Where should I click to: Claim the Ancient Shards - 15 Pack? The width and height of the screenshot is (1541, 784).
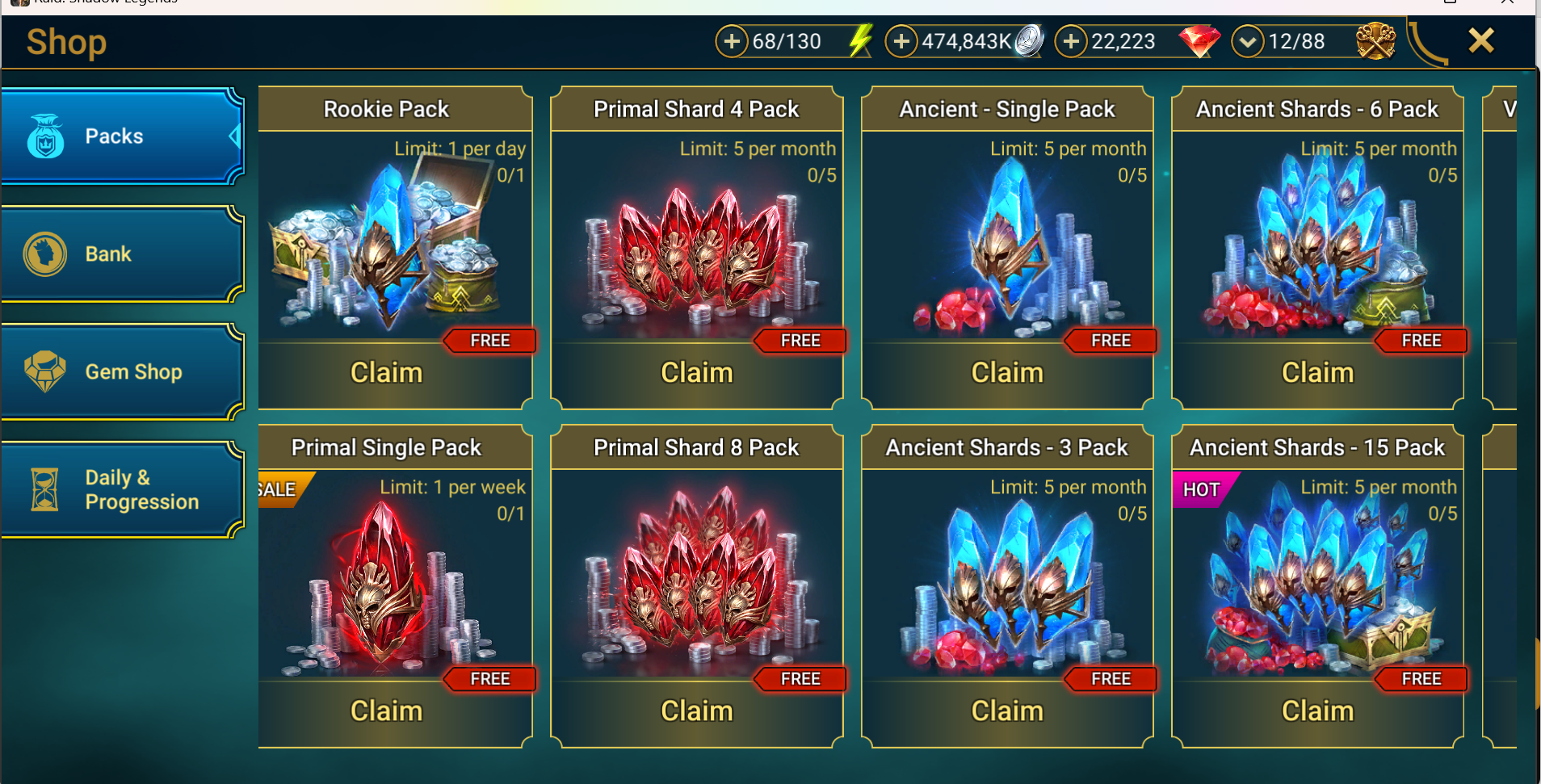1317,711
